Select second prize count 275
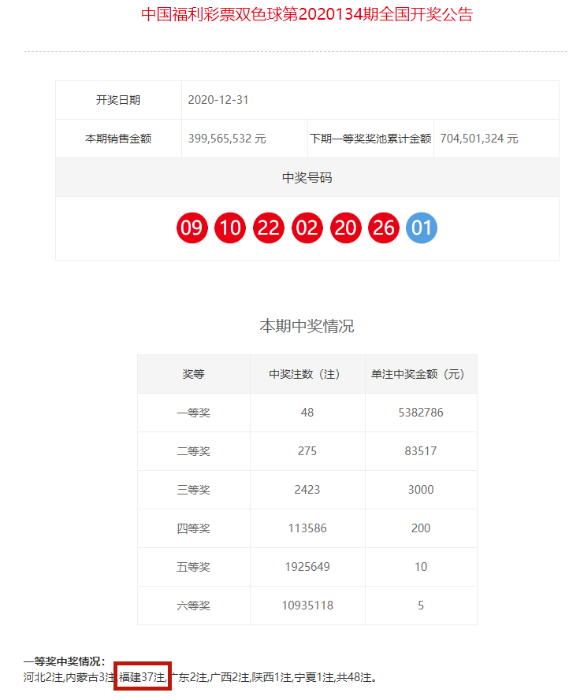Viewport: 569px width, 700px height. pyautogui.click(x=307, y=451)
